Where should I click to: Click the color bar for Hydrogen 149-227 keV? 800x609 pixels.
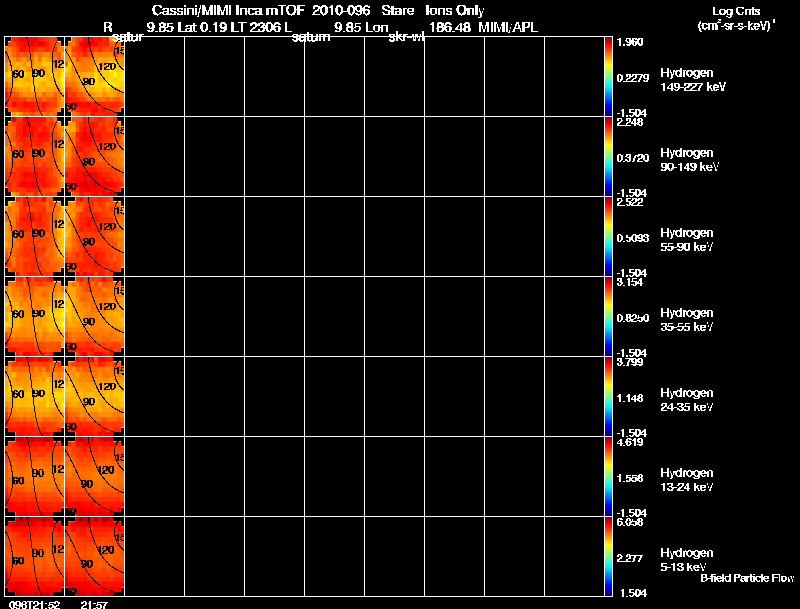point(608,77)
